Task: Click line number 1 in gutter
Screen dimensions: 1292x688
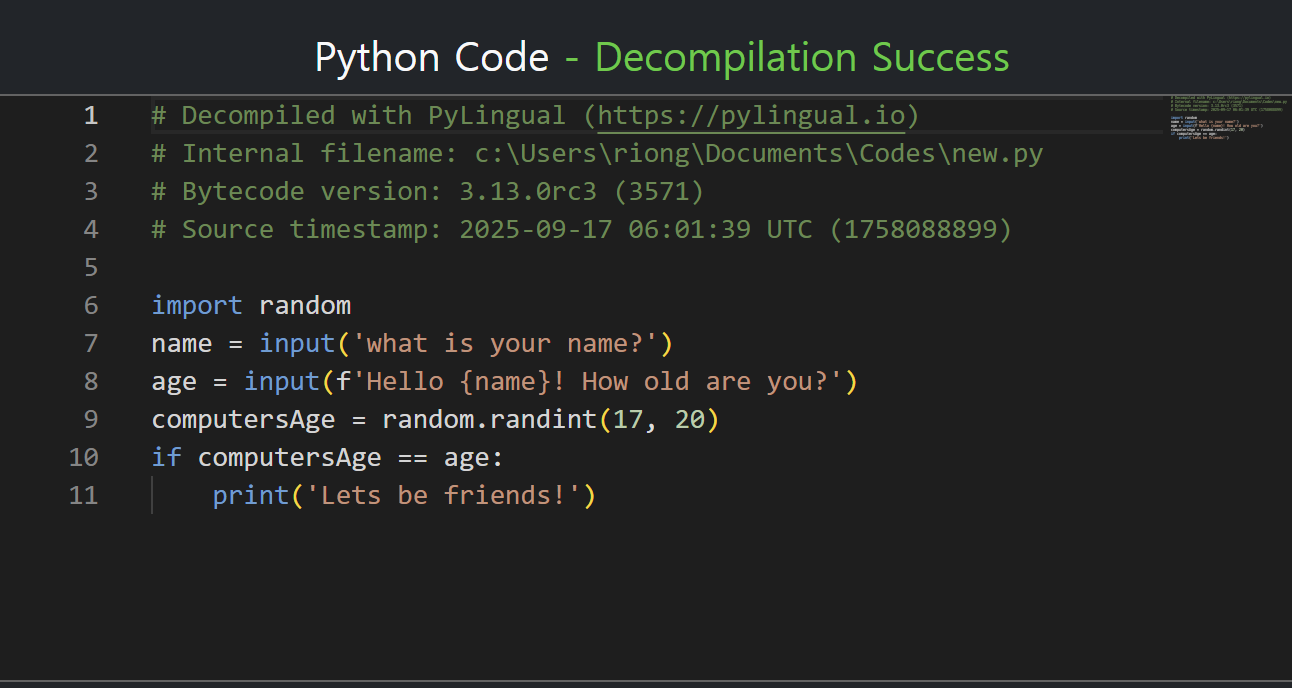Action: (91, 116)
